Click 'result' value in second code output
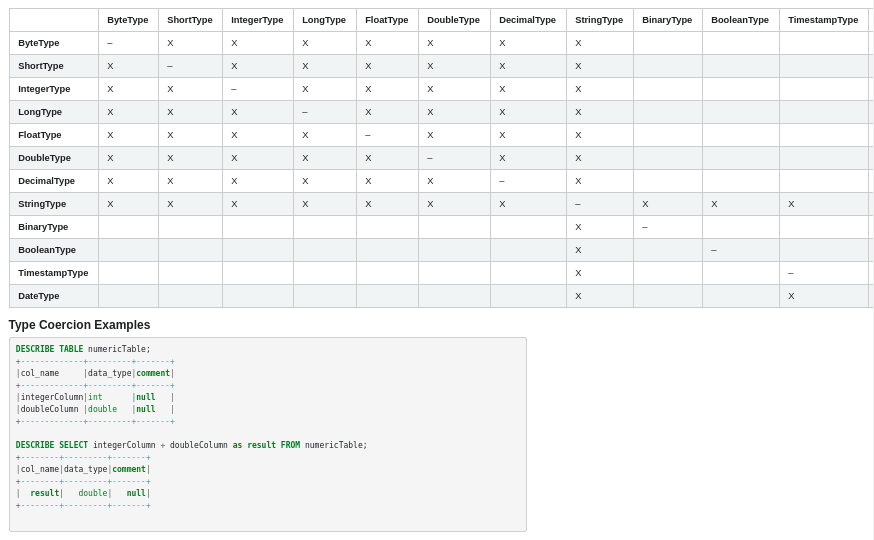Image resolution: width=874 pixels, height=540 pixels. [x=45, y=493]
